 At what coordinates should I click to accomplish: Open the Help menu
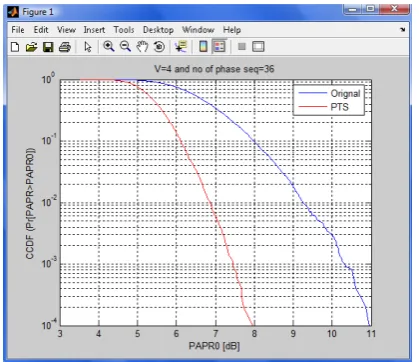coord(232,30)
